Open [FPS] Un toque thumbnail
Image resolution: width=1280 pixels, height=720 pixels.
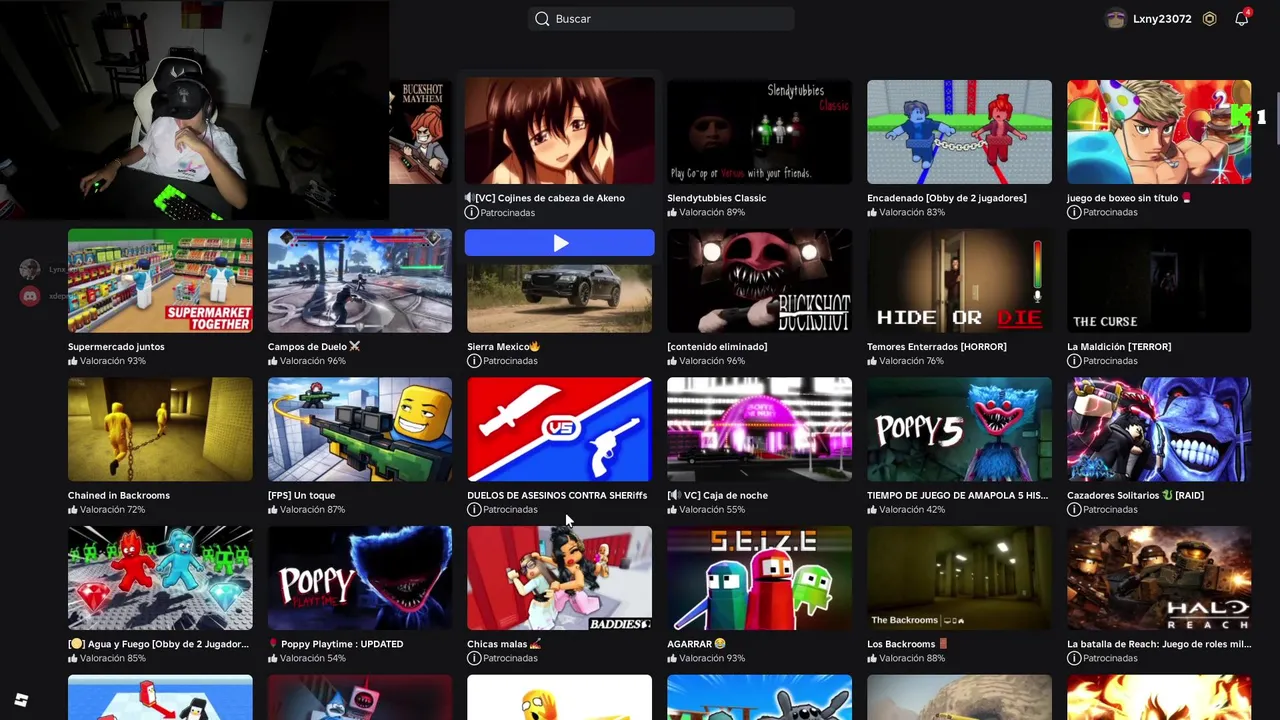tap(360, 429)
